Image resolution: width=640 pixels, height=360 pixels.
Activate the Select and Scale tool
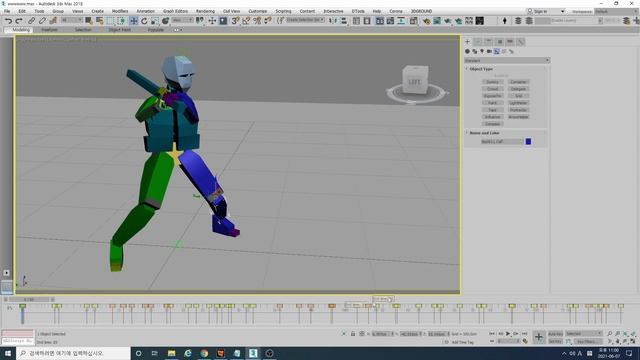pyautogui.click(x=155, y=21)
